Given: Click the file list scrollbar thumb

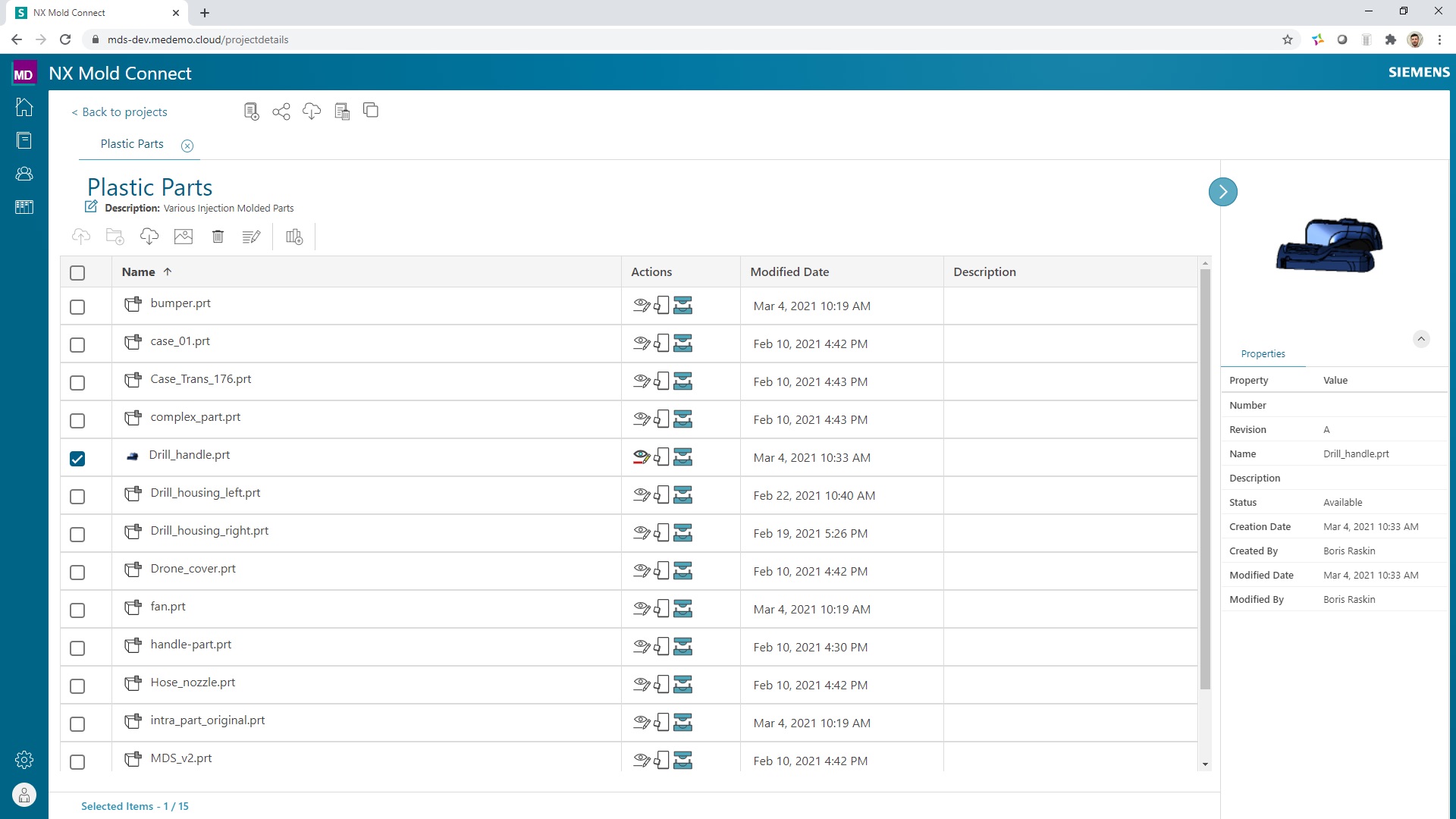Looking at the screenshot, I should tap(1206, 479).
